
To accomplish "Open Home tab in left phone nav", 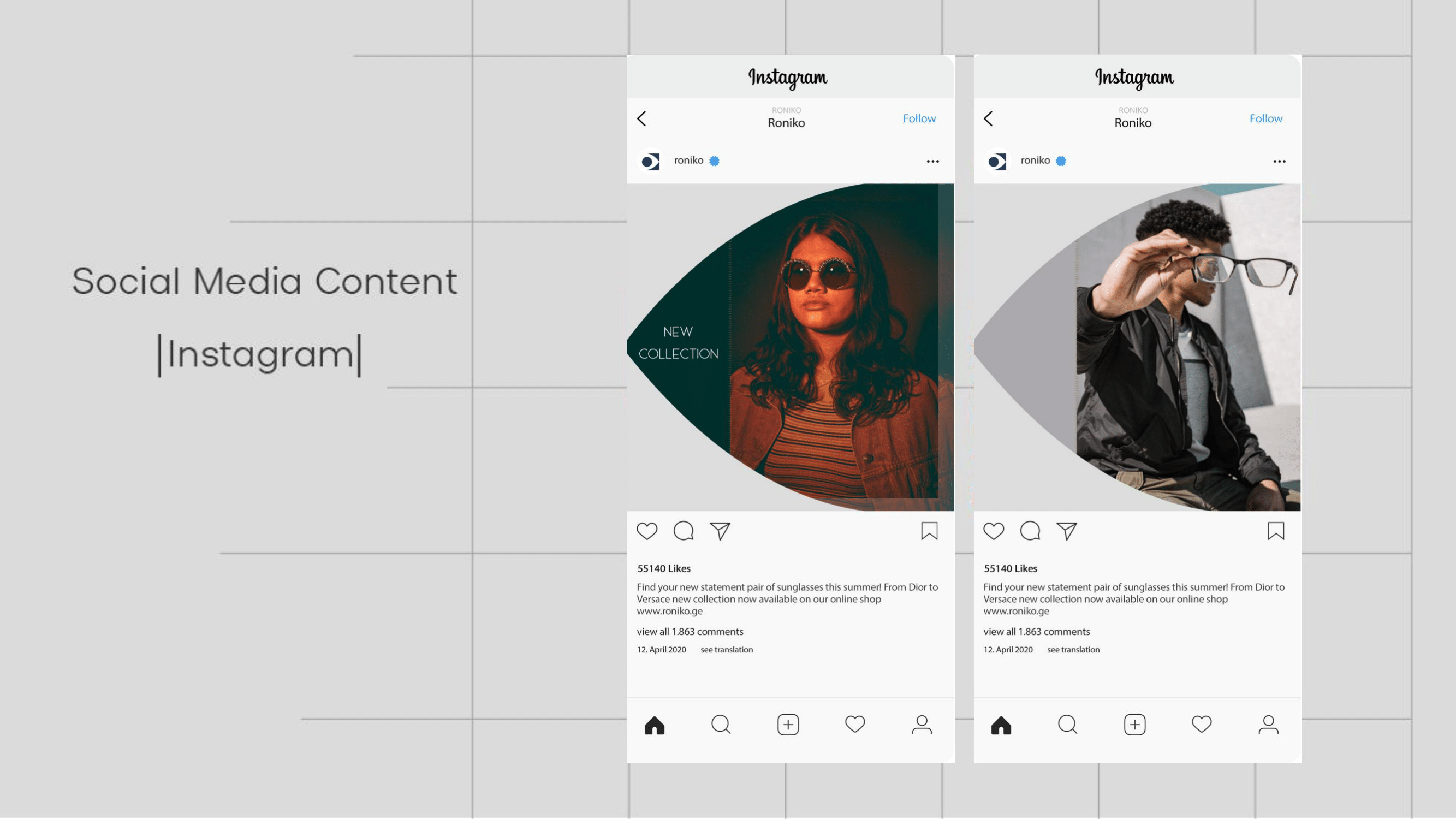I will tap(655, 725).
